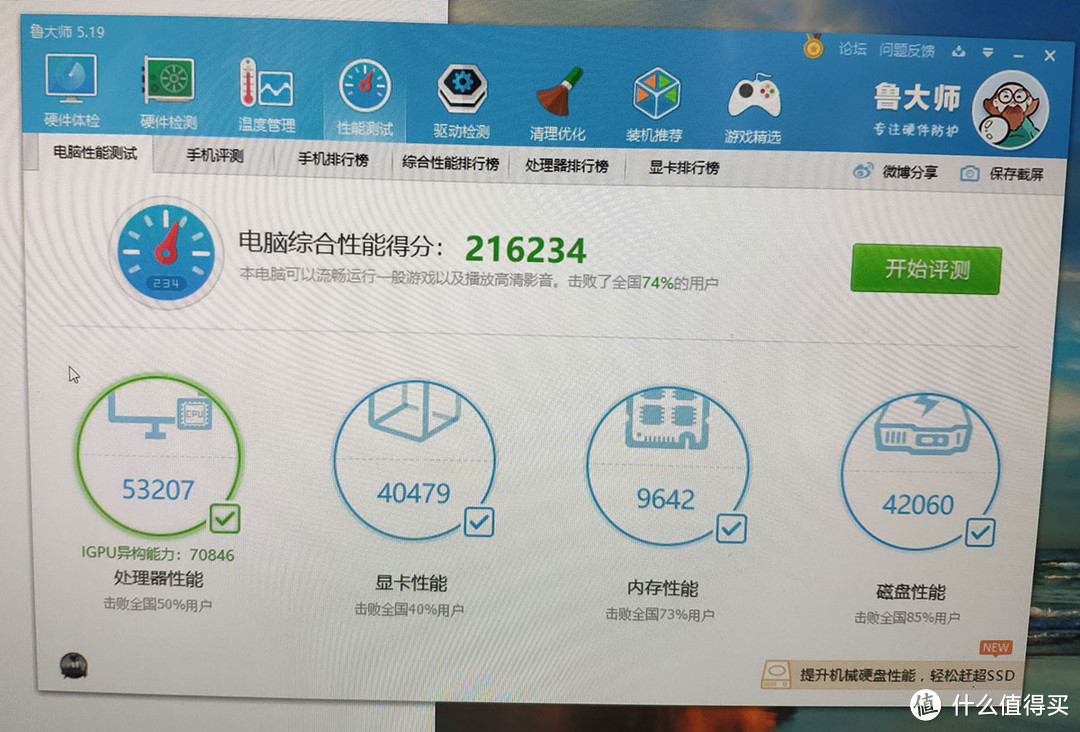Click the 击败全国40%用户 text
Viewport: 1080px width, 732px height.
(409, 609)
